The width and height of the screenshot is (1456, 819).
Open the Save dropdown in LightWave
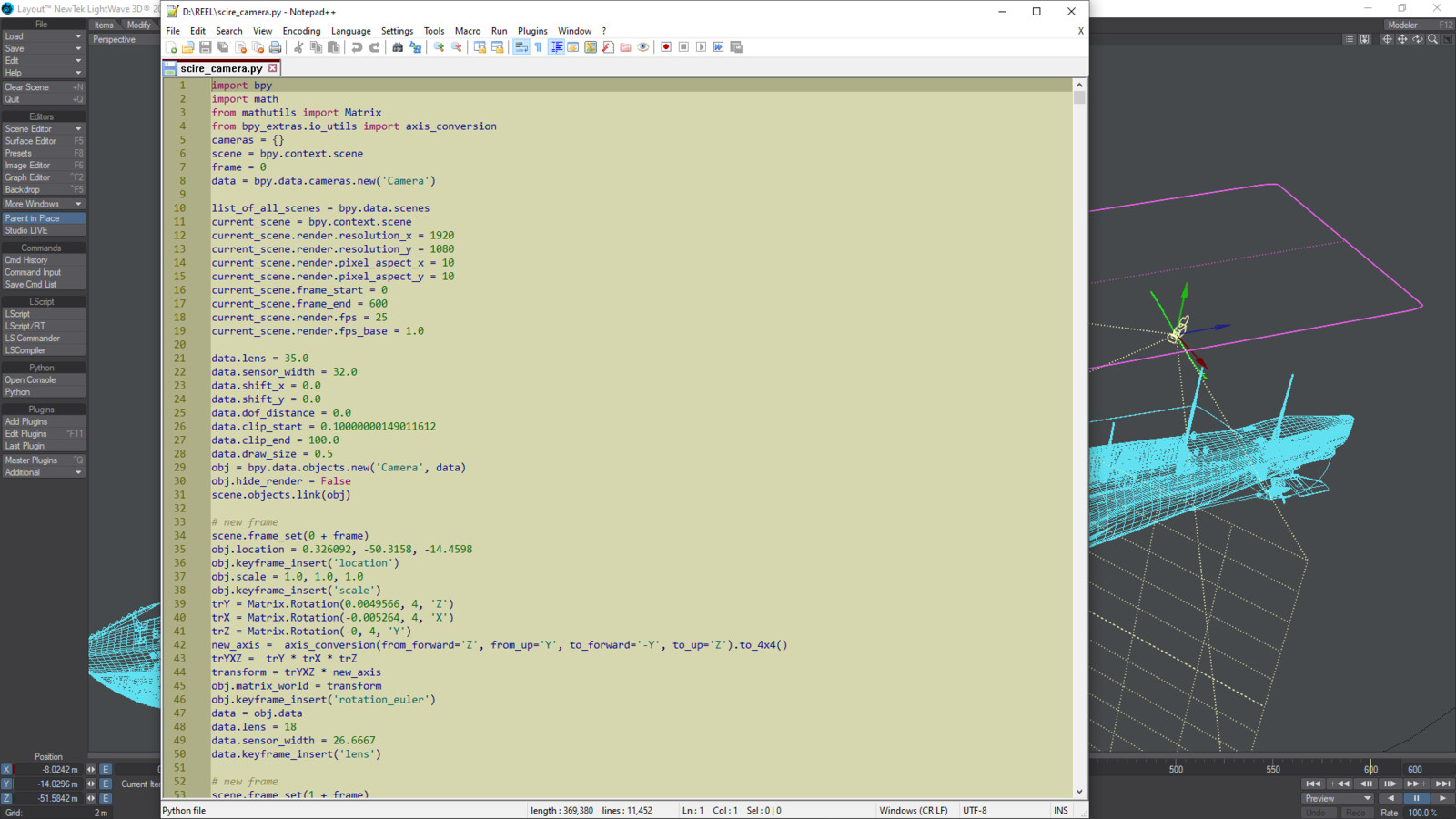click(x=43, y=48)
